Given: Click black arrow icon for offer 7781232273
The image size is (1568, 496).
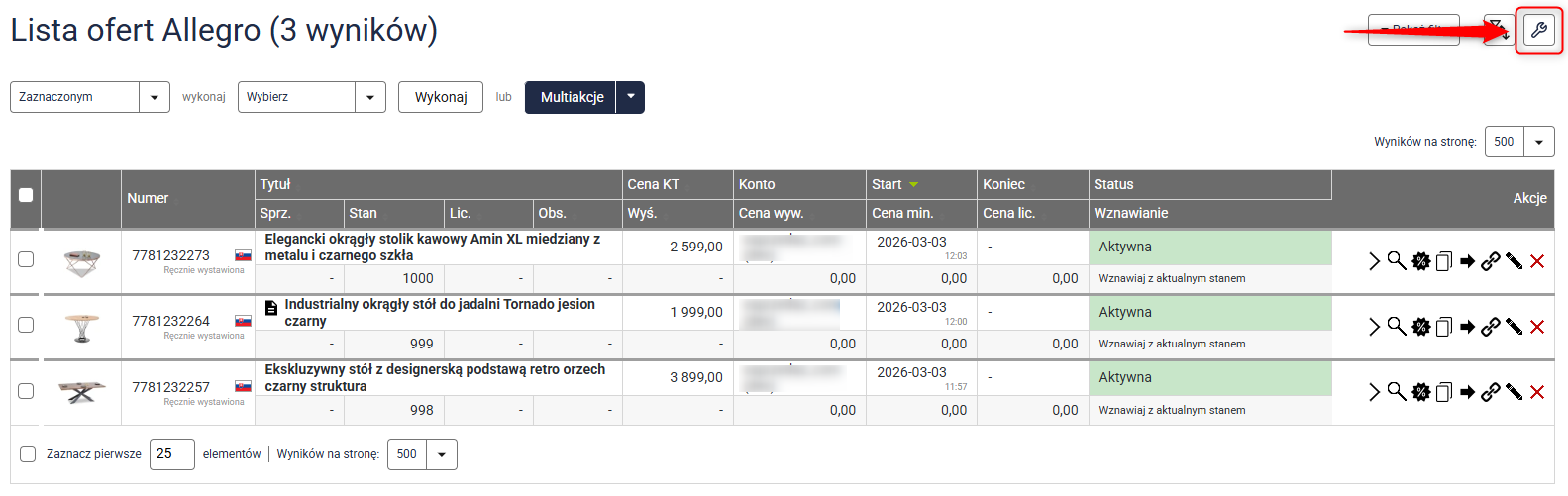Looking at the screenshot, I should tap(1467, 261).
